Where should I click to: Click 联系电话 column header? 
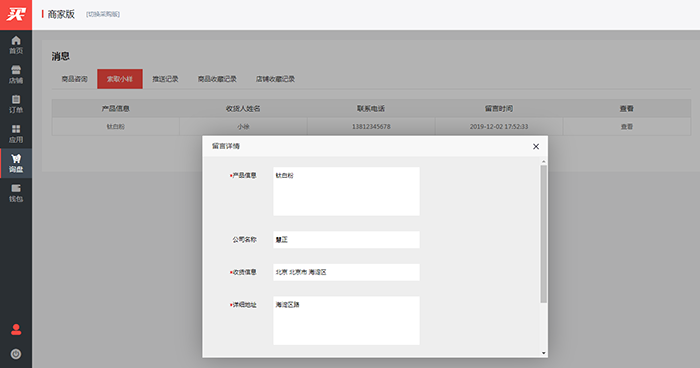pos(371,109)
